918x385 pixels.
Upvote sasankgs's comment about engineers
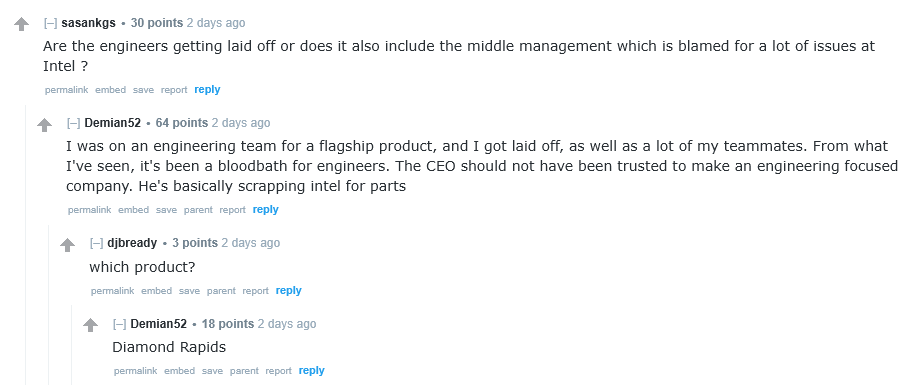click(22, 24)
